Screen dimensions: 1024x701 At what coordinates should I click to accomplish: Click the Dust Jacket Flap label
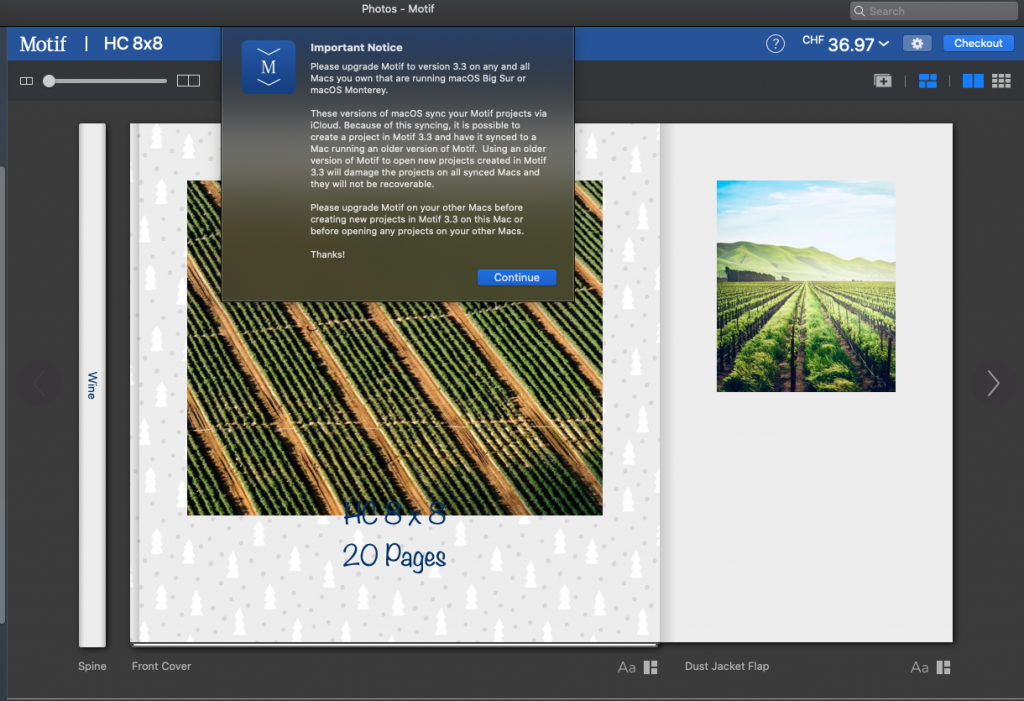(727, 666)
